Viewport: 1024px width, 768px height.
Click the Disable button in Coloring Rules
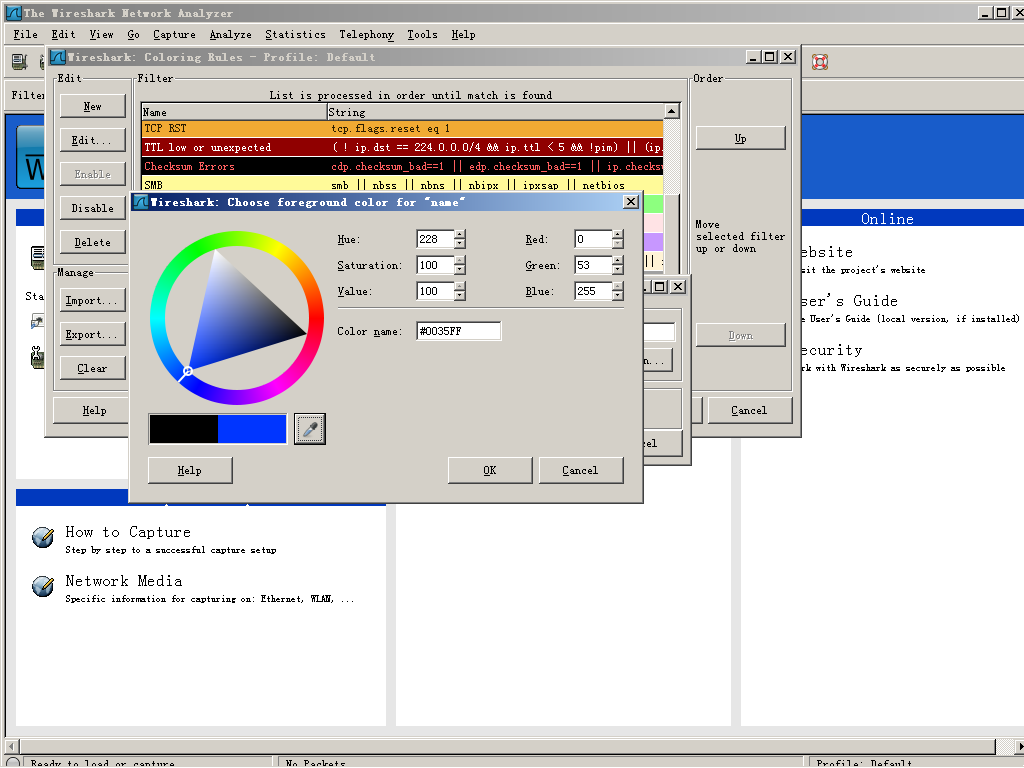click(93, 208)
